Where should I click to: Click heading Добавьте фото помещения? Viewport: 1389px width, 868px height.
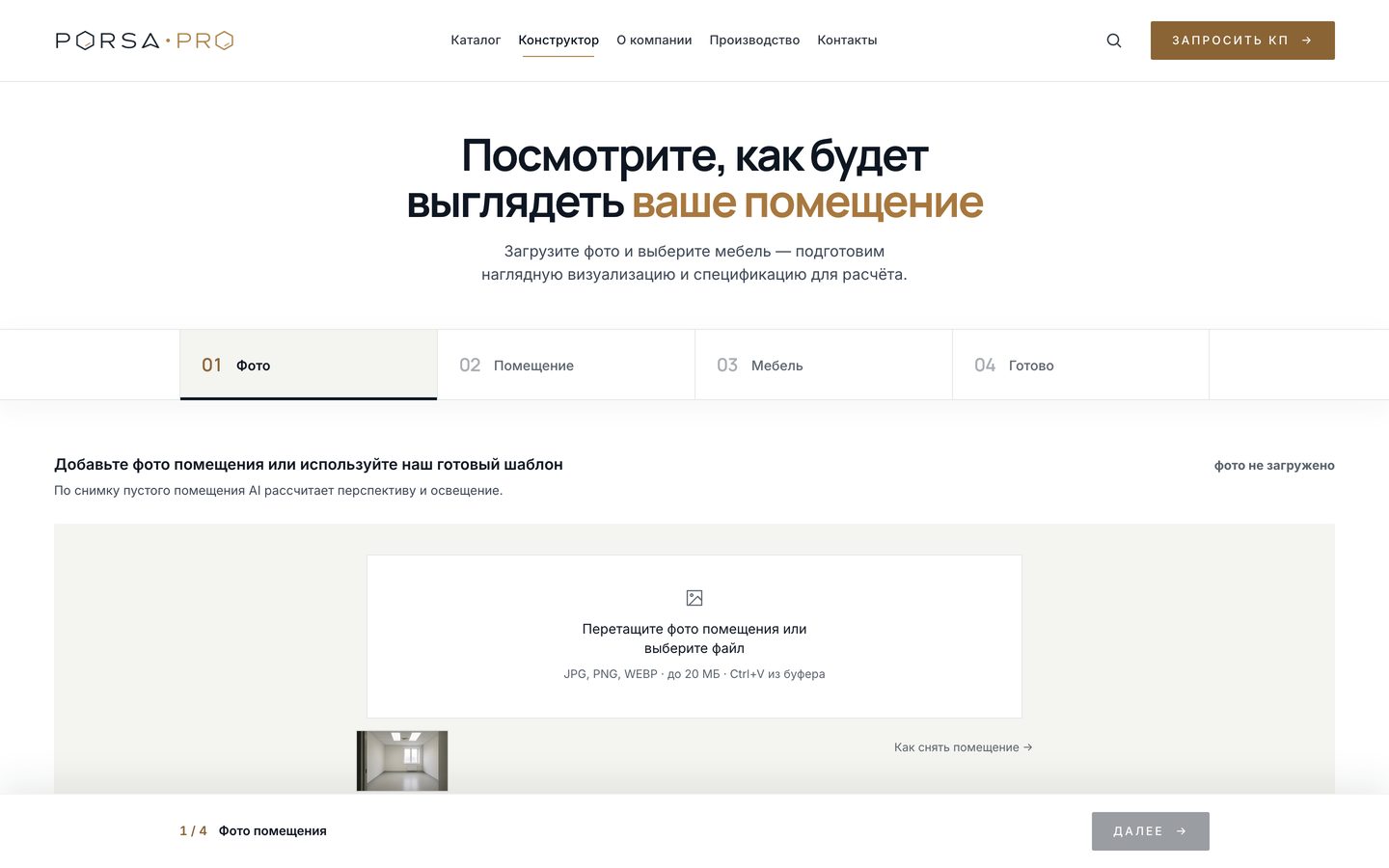[x=309, y=464]
